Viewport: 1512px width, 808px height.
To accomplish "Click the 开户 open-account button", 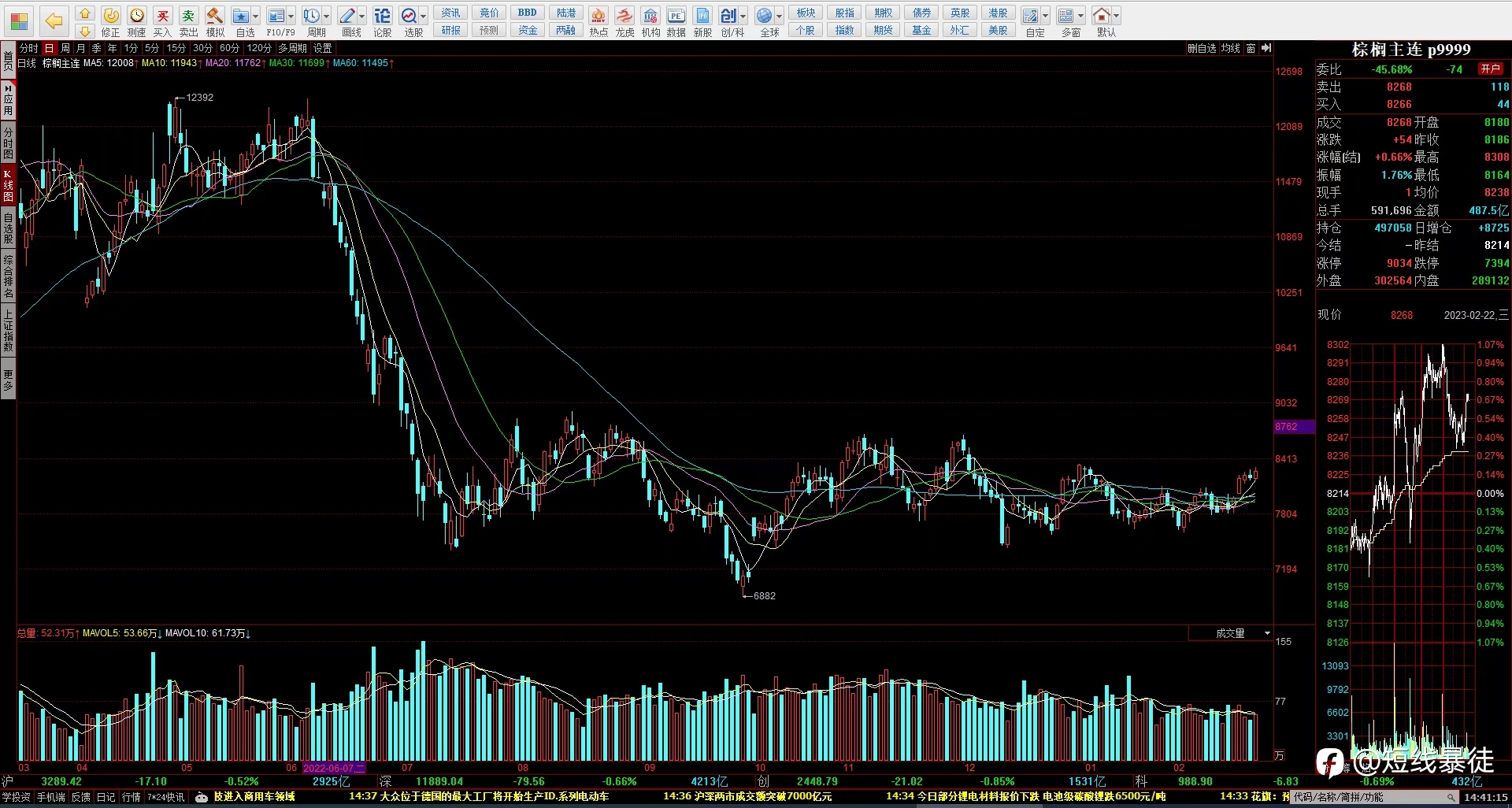I will tap(1491, 69).
